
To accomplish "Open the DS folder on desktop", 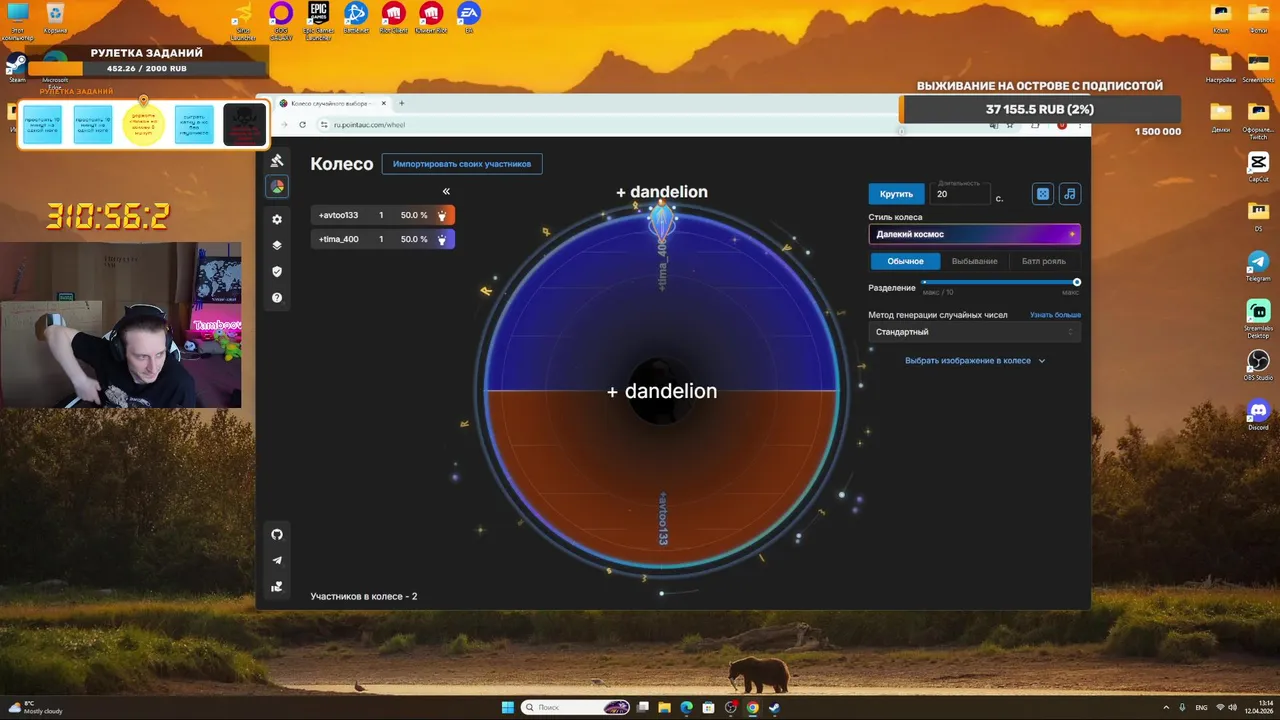I will [1258, 215].
